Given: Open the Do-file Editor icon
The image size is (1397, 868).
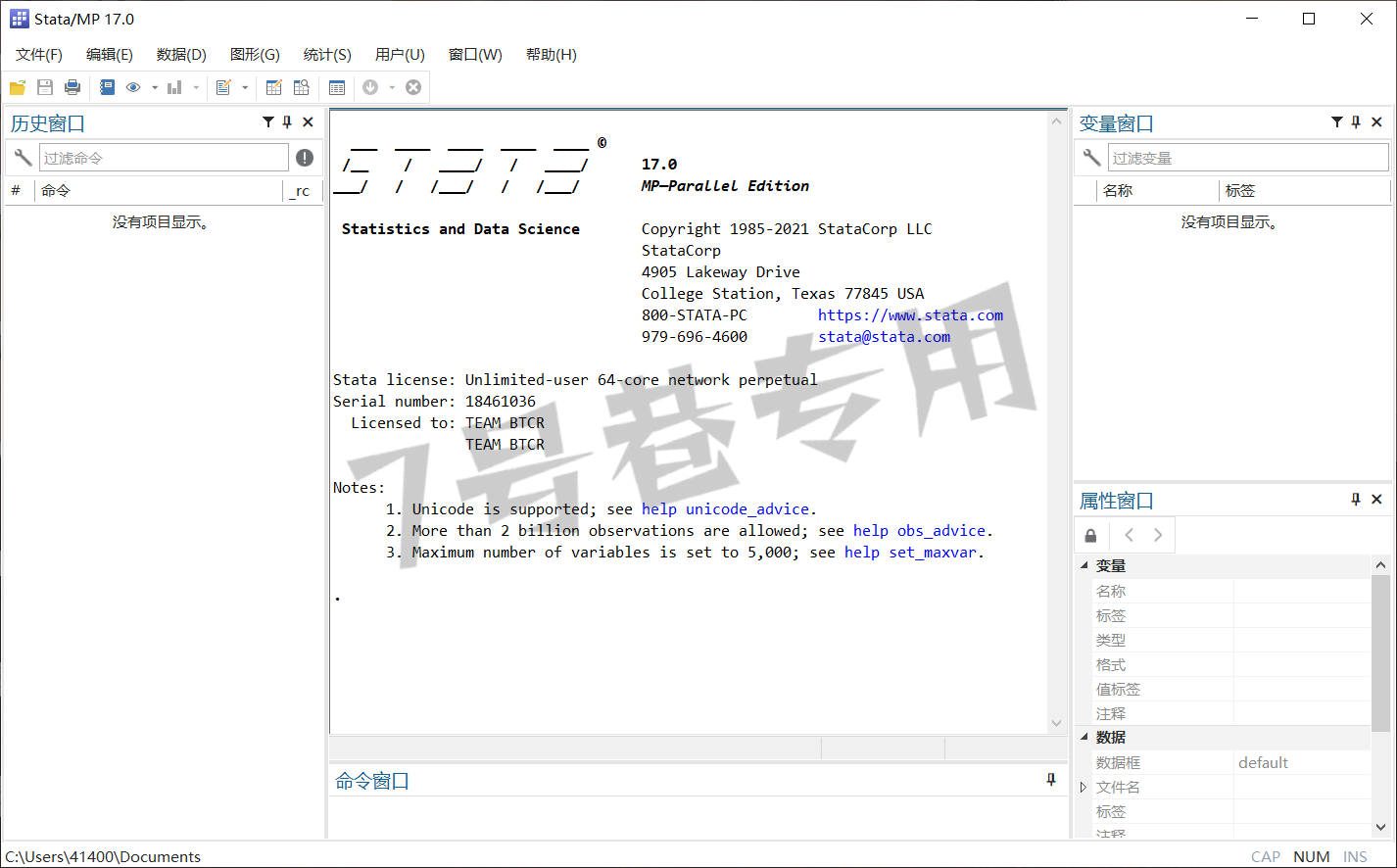Looking at the screenshot, I should coord(223,87).
